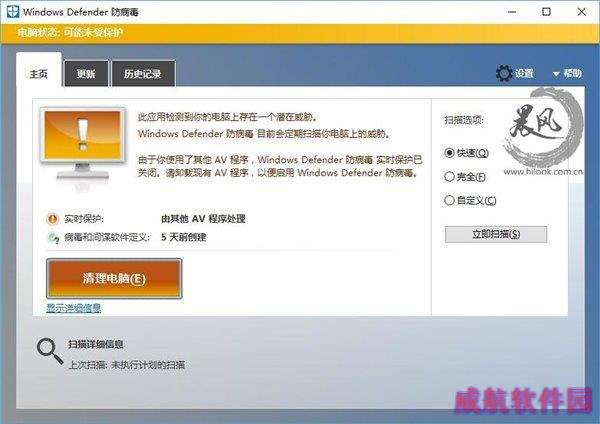Start scan with 立即扫描(S) button
The height and width of the screenshot is (424, 600).
pos(496,234)
